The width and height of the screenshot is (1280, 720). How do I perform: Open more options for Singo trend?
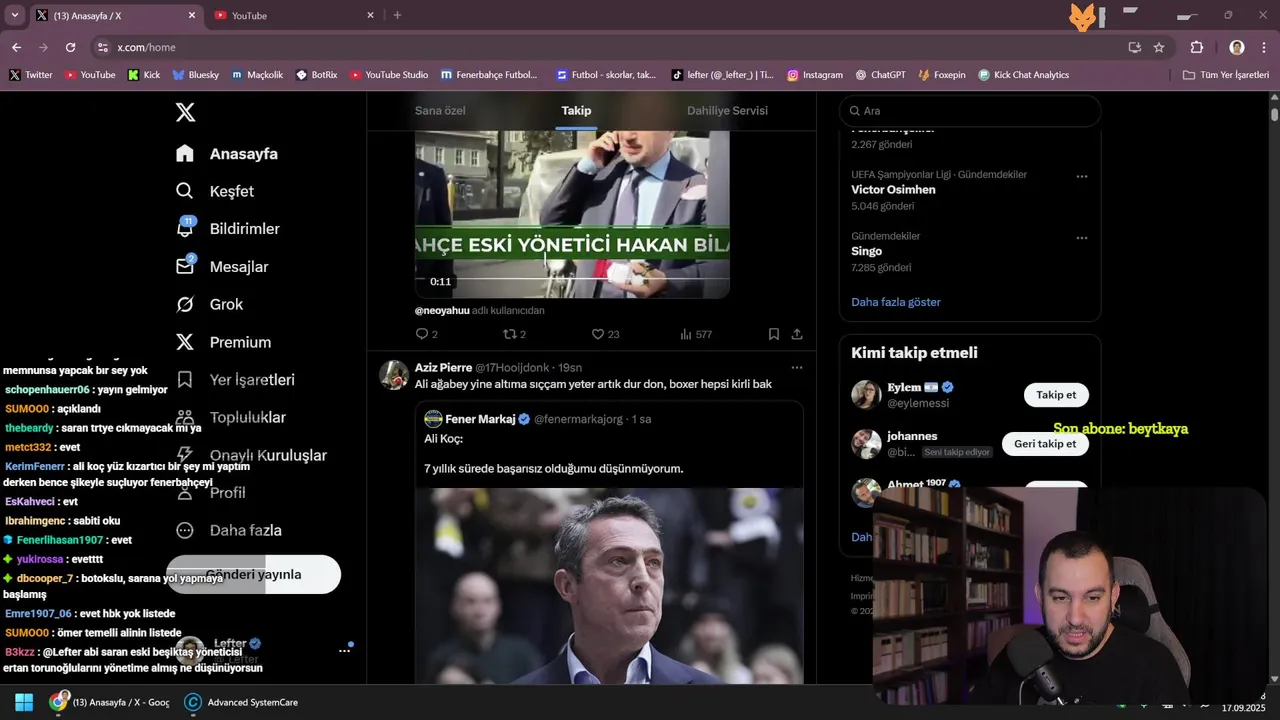point(1081,238)
